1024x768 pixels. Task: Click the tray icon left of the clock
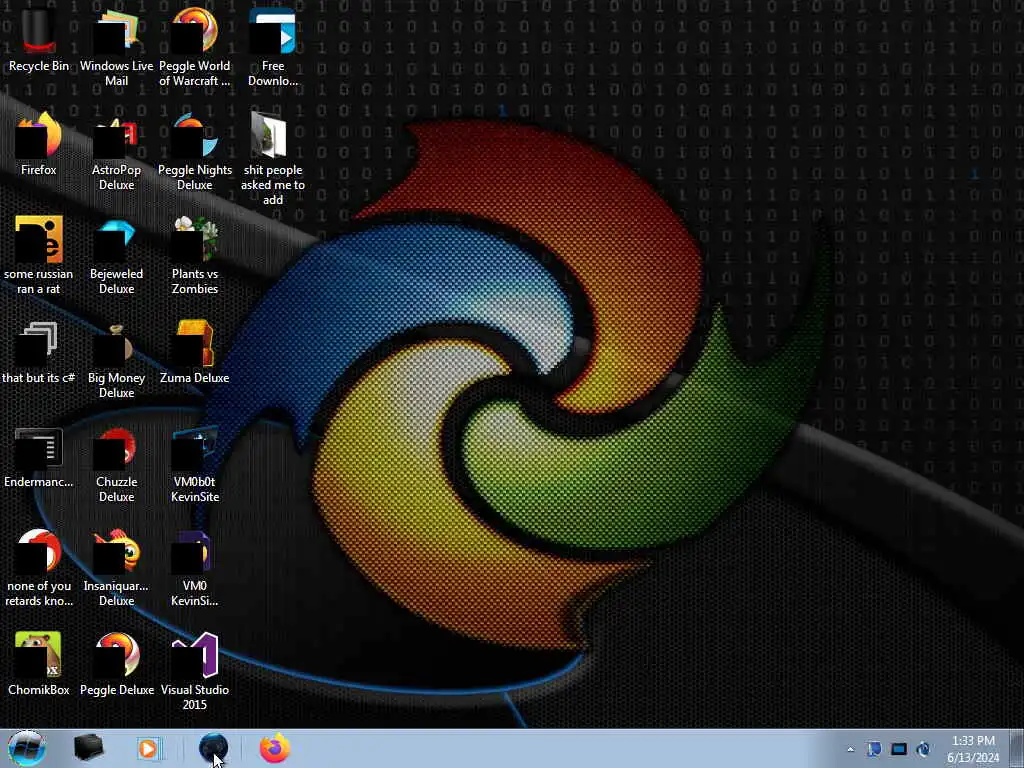(923, 749)
